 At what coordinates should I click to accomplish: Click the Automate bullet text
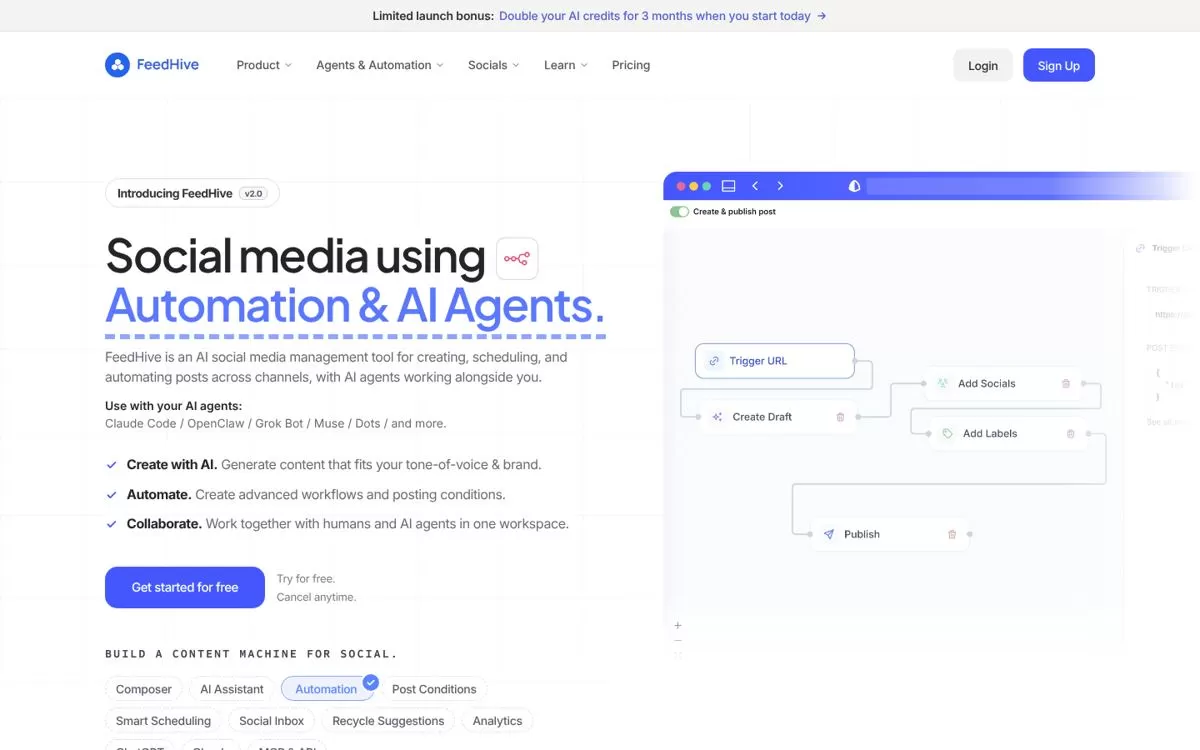pos(316,494)
